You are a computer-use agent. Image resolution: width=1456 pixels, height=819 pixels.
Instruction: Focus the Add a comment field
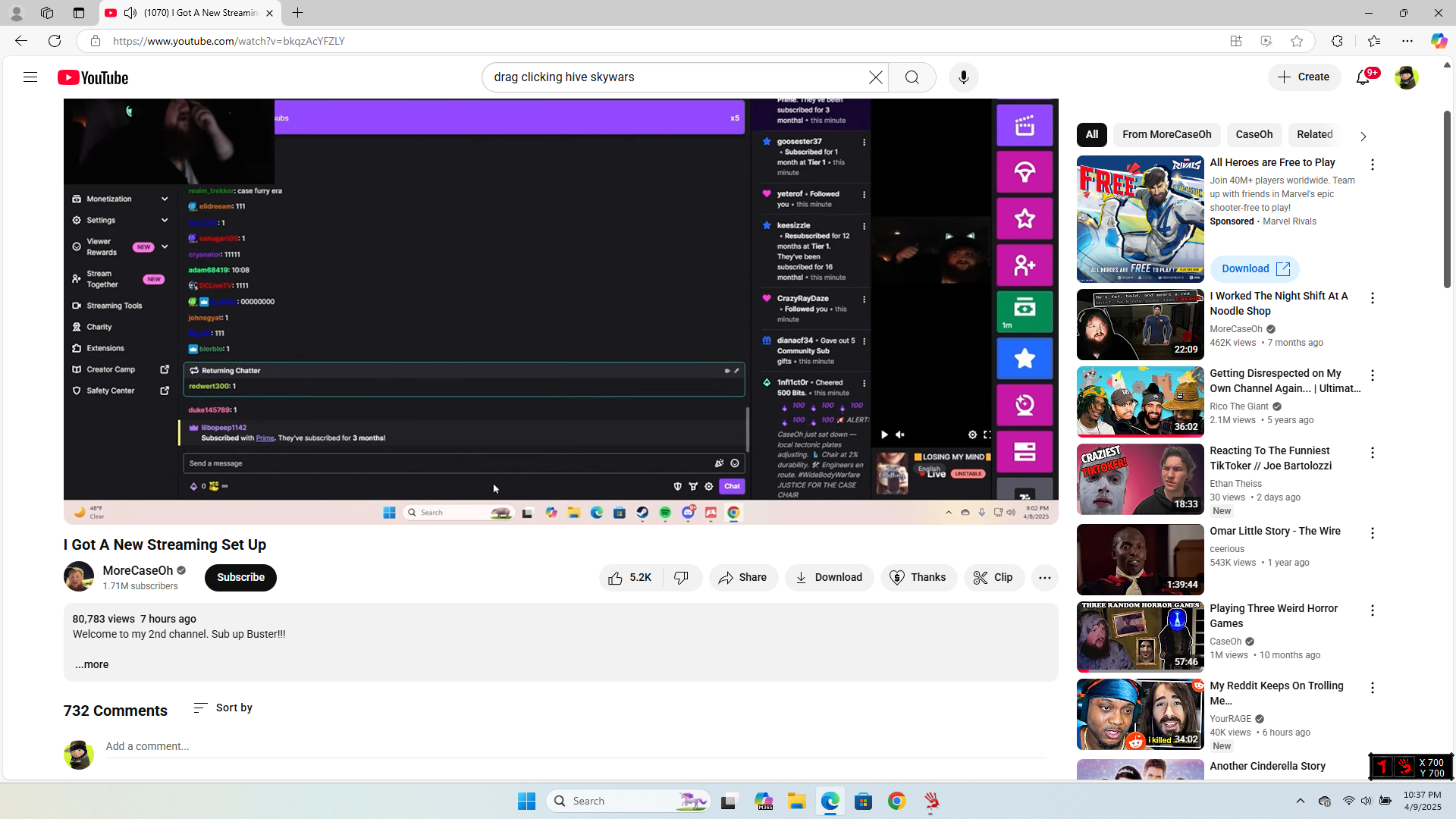coord(576,747)
